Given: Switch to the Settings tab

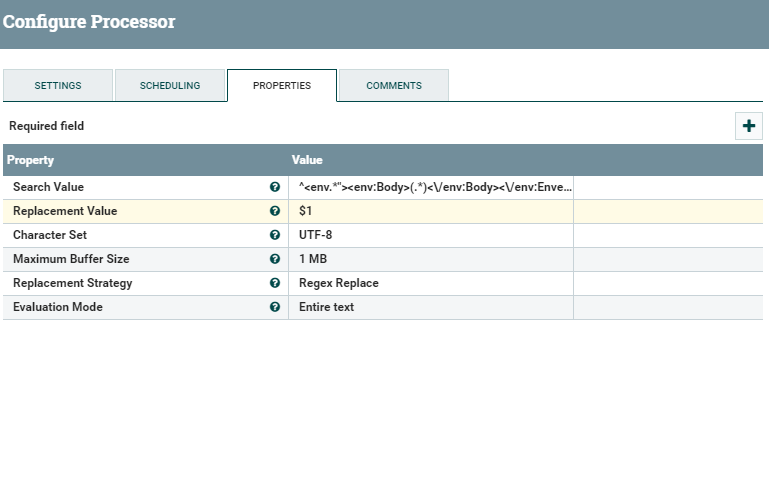Looking at the screenshot, I should (58, 86).
